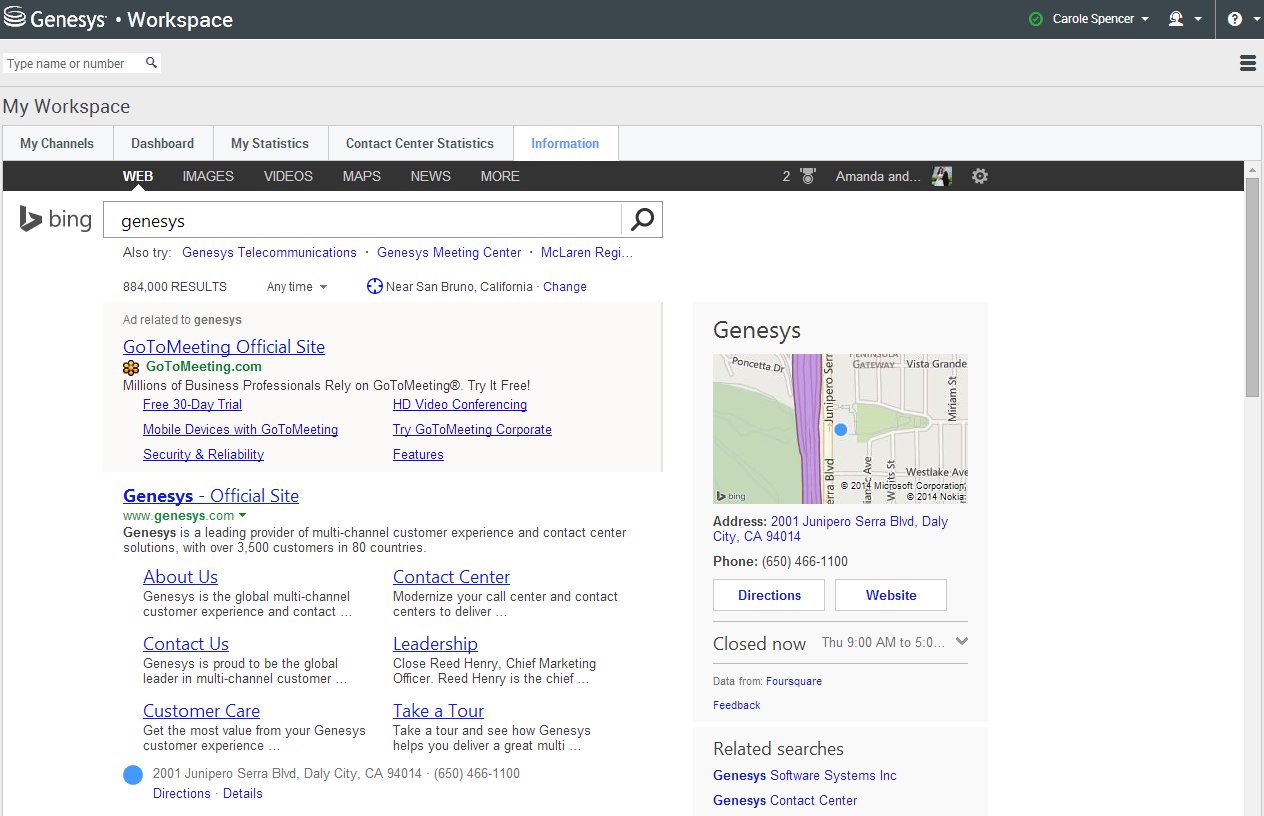1264x816 pixels.
Task: Open the Any time filter dropdown
Action: click(297, 287)
